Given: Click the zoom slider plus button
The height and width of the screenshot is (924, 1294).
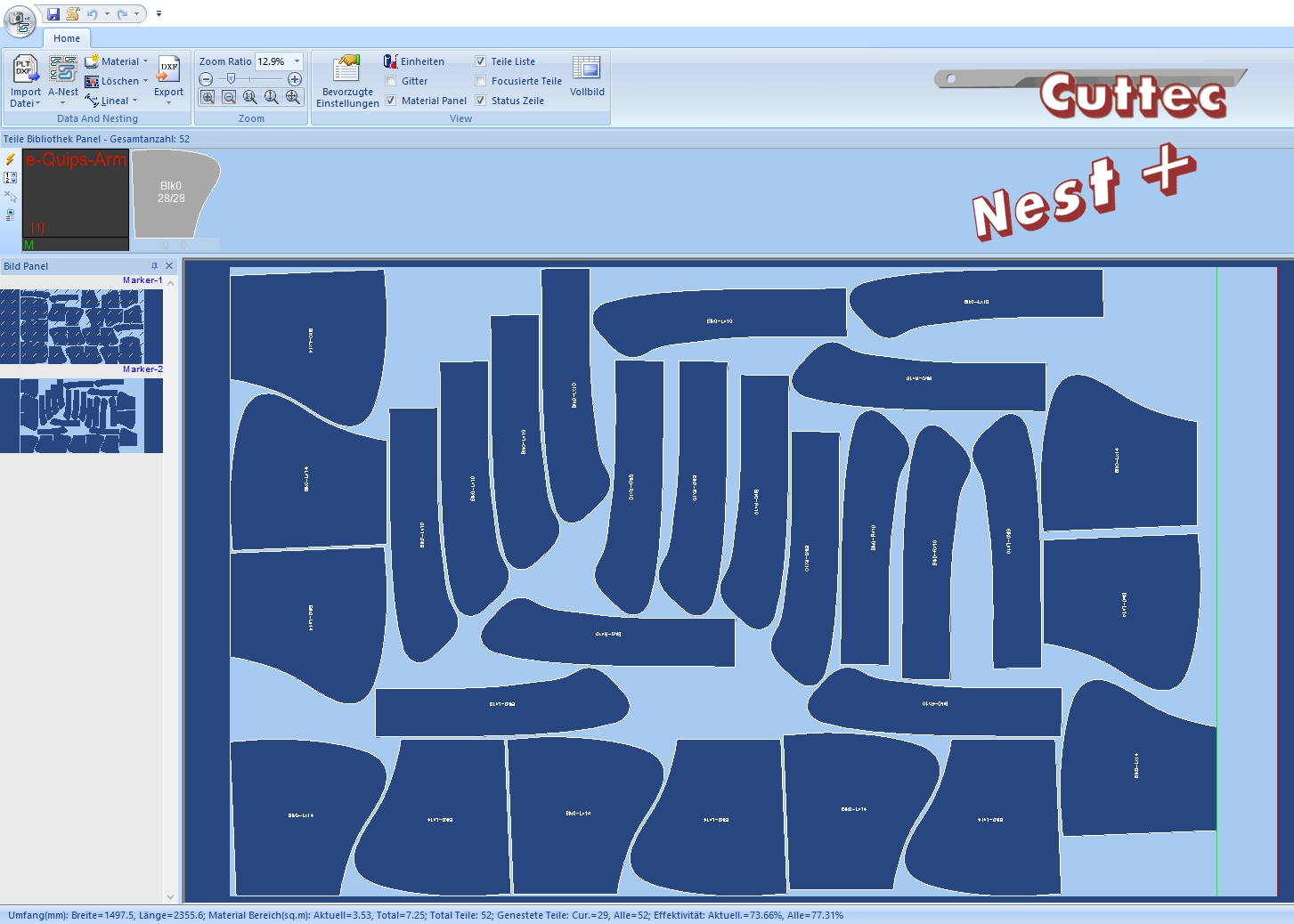Looking at the screenshot, I should click(x=295, y=79).
